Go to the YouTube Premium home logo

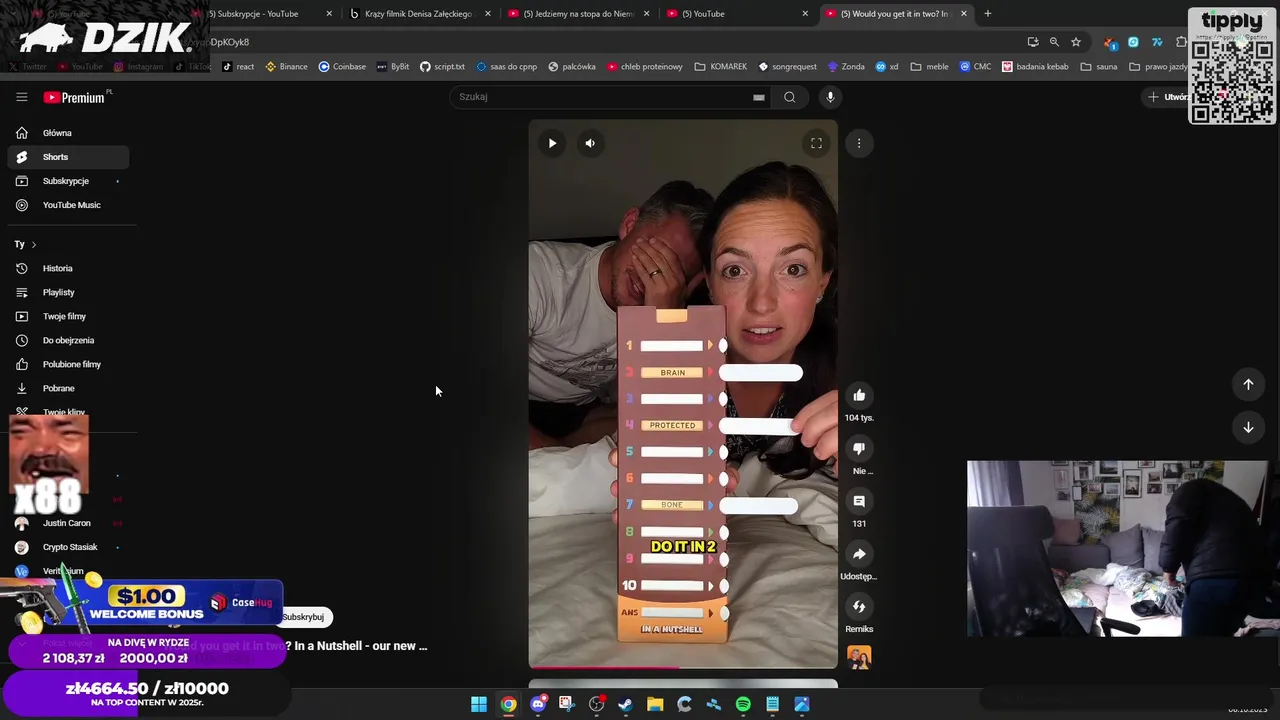[75, 97]
